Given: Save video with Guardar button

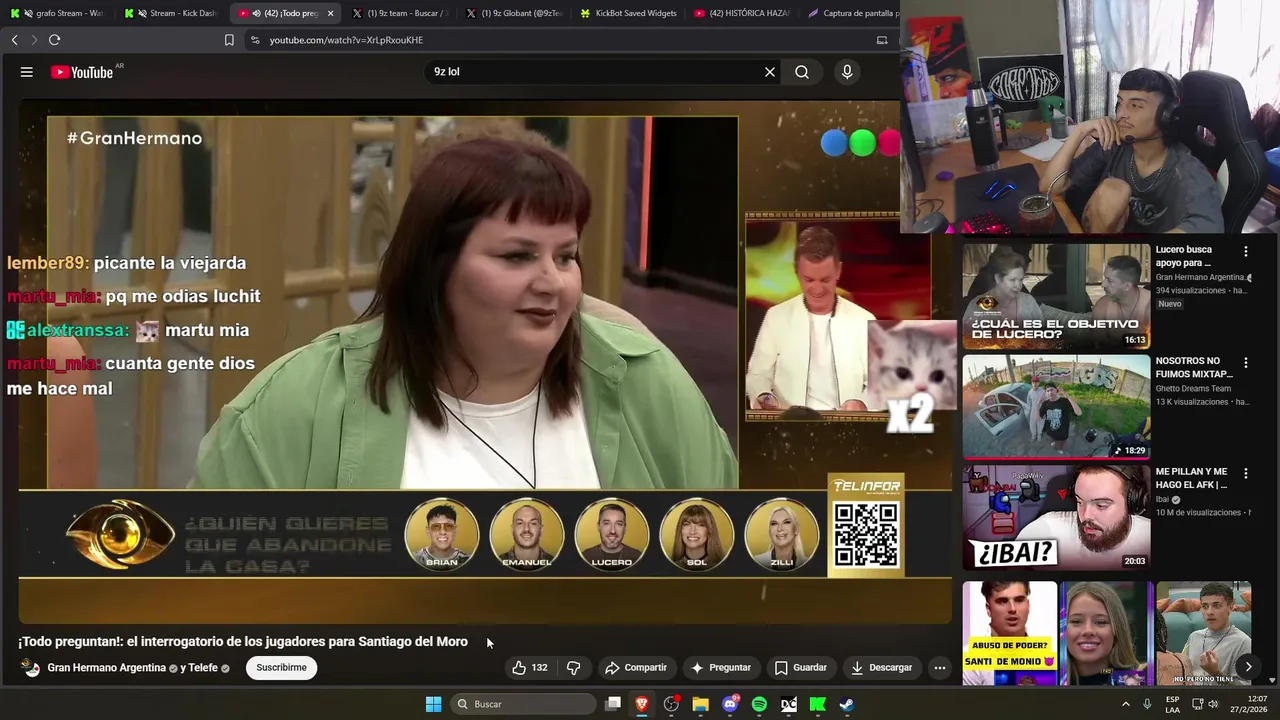Looking at the screenshot, I should (800, 667).
